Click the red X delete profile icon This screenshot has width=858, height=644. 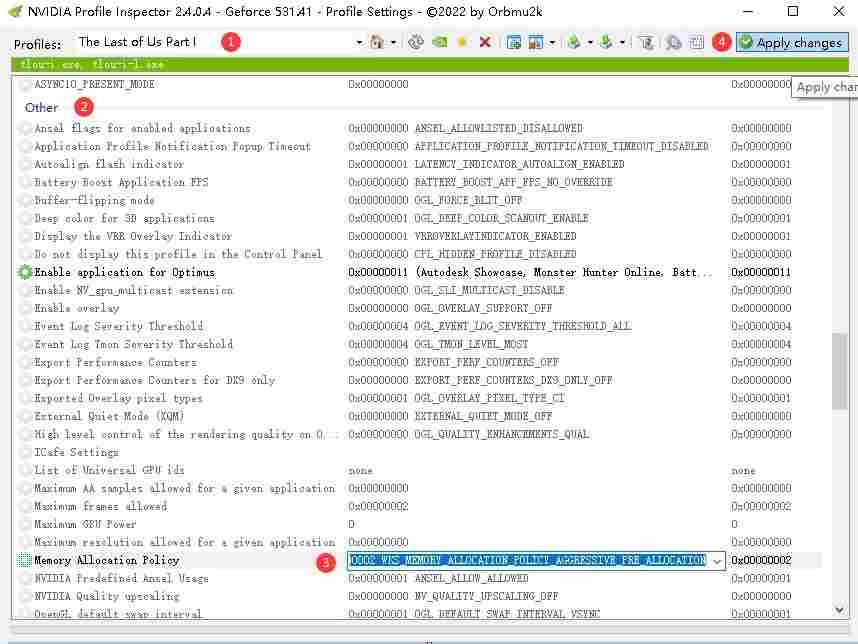pyautogui.click(x=485, y=42)
